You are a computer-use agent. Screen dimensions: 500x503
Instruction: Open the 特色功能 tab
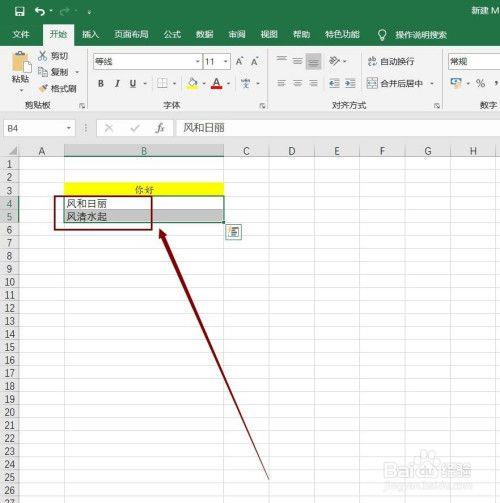[x=342, y=34]
